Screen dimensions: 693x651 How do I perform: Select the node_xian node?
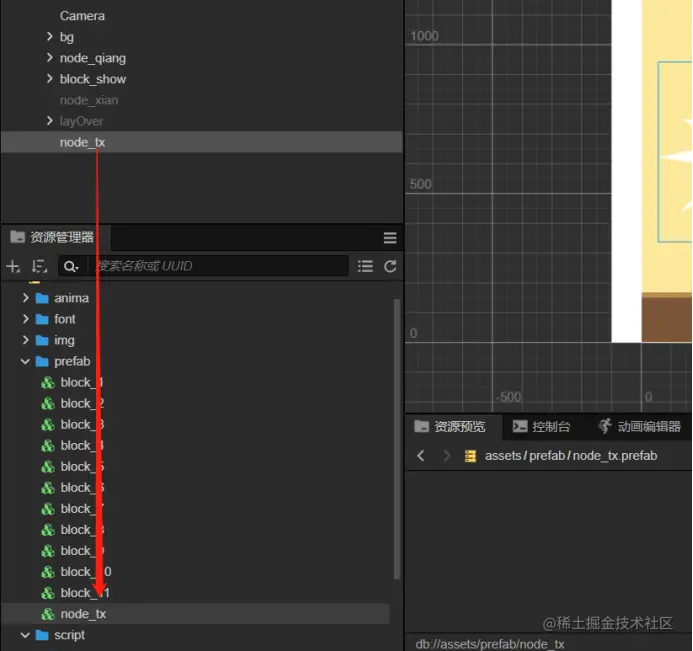tap(89, 100)
